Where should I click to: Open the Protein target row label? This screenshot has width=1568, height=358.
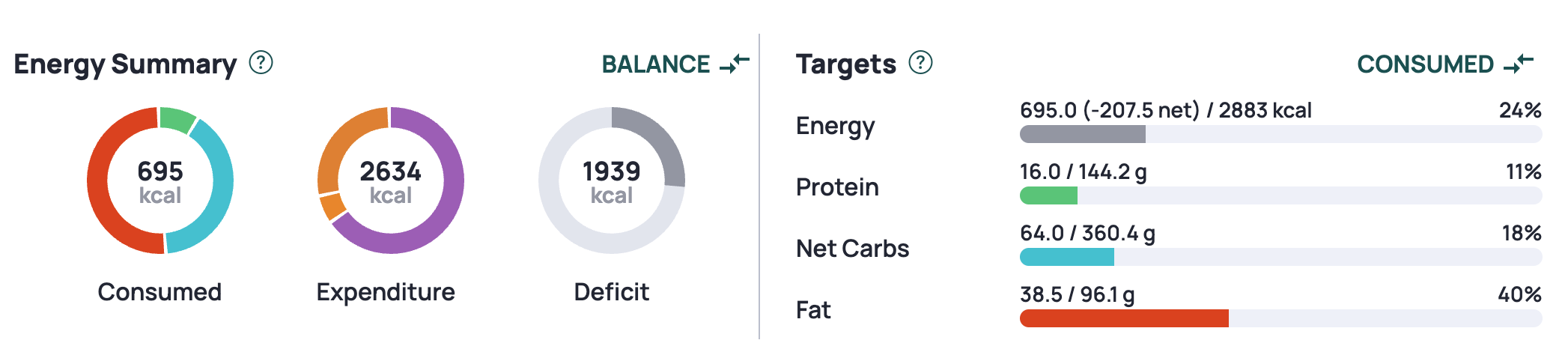837,187
